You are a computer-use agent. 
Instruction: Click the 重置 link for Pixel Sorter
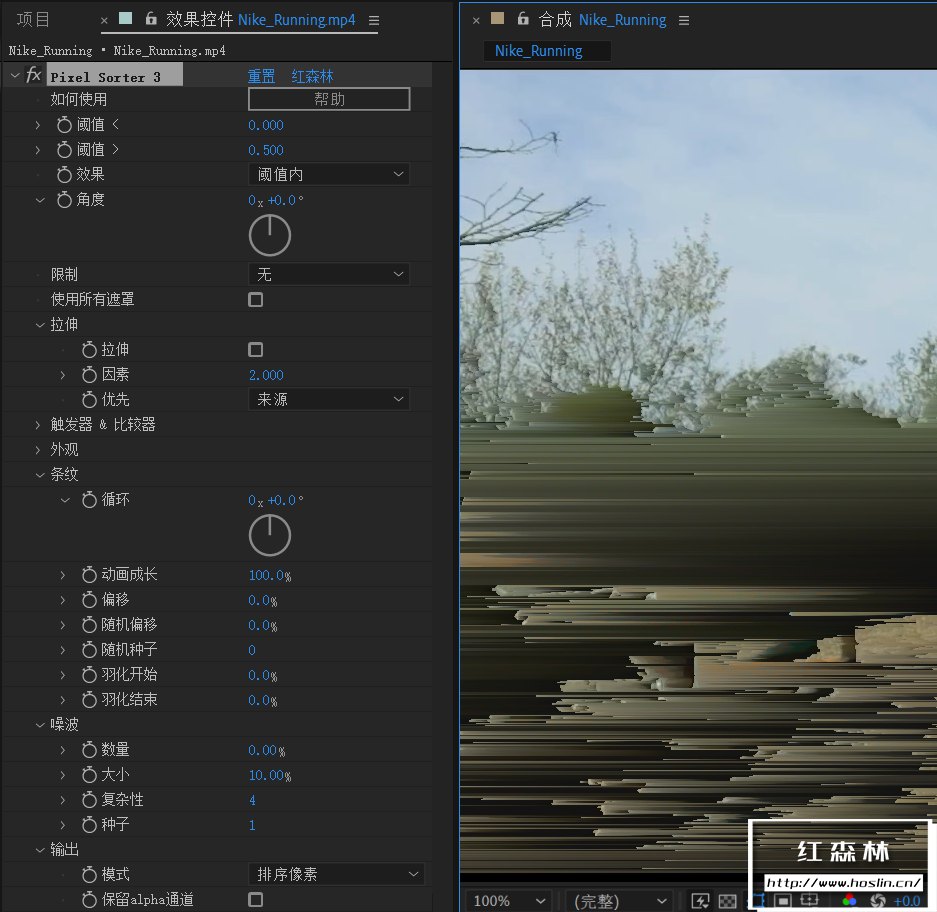262,76
